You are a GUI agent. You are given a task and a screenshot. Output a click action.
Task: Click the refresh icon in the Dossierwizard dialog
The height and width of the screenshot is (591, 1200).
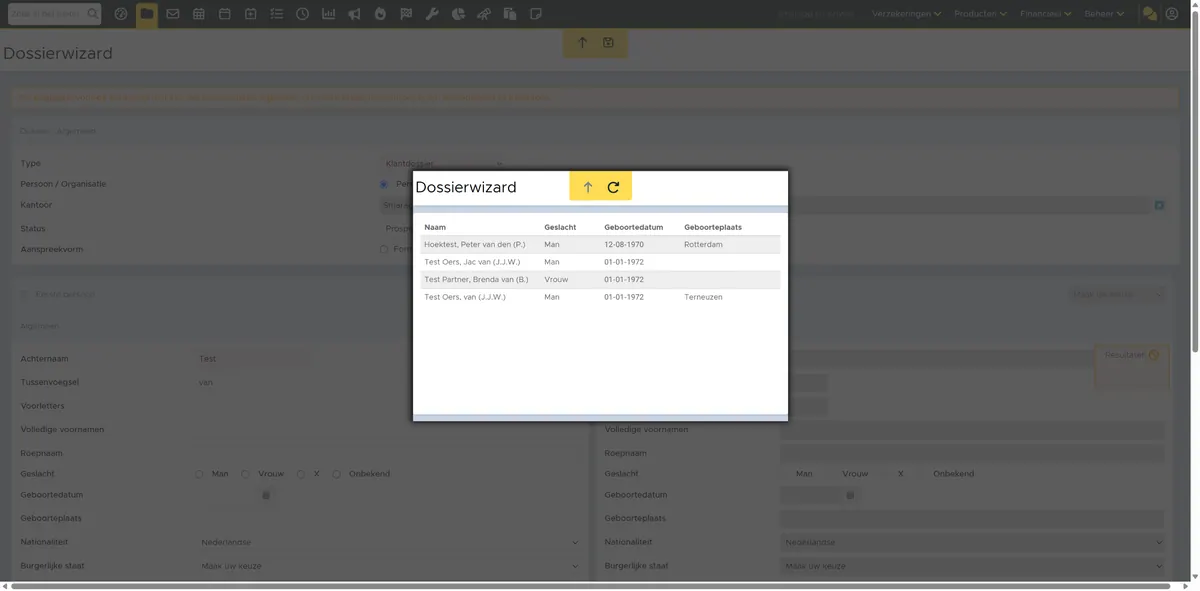[614, 187]
